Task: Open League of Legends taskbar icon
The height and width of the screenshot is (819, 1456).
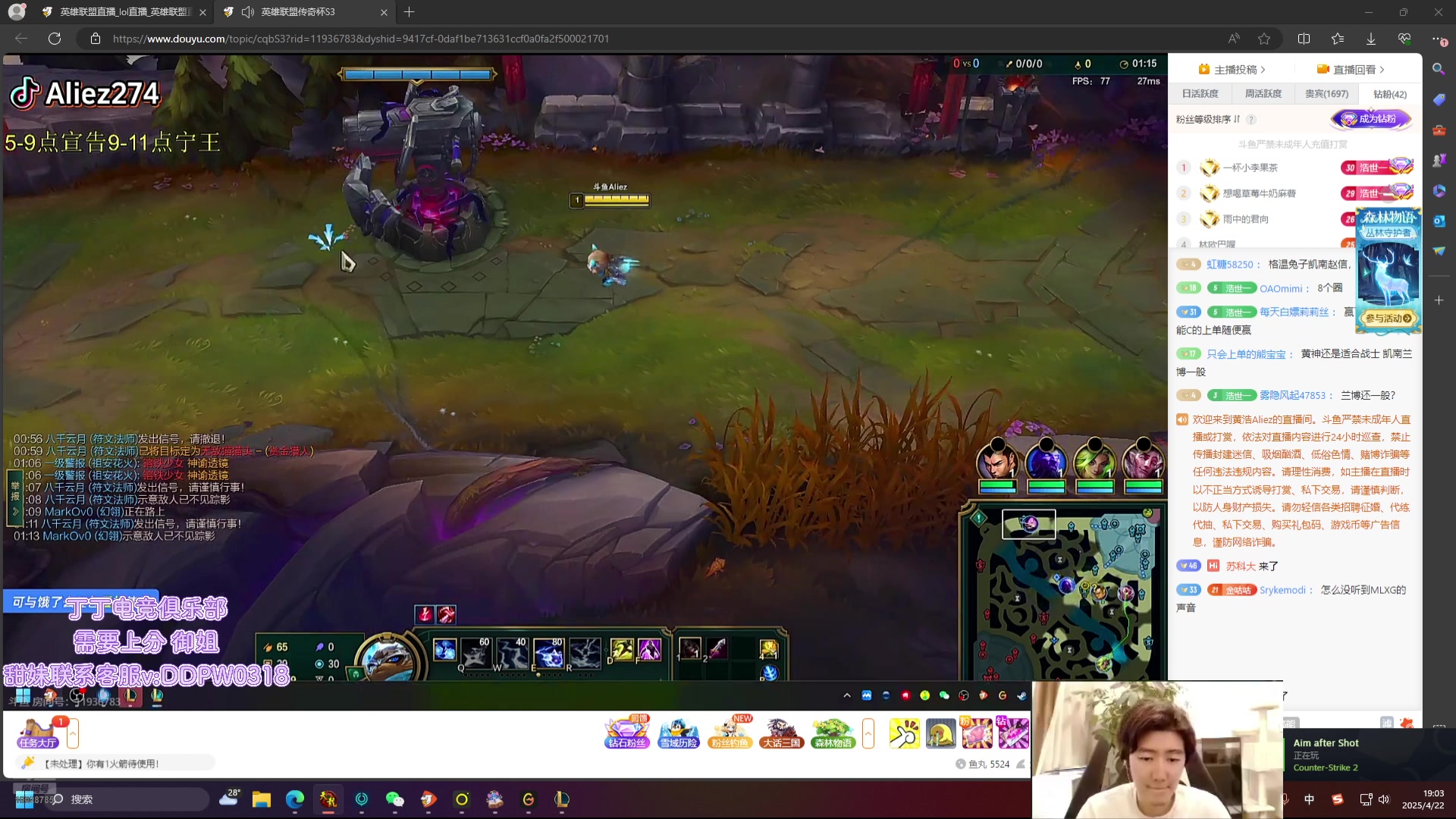Action: (x=562, y=799)
